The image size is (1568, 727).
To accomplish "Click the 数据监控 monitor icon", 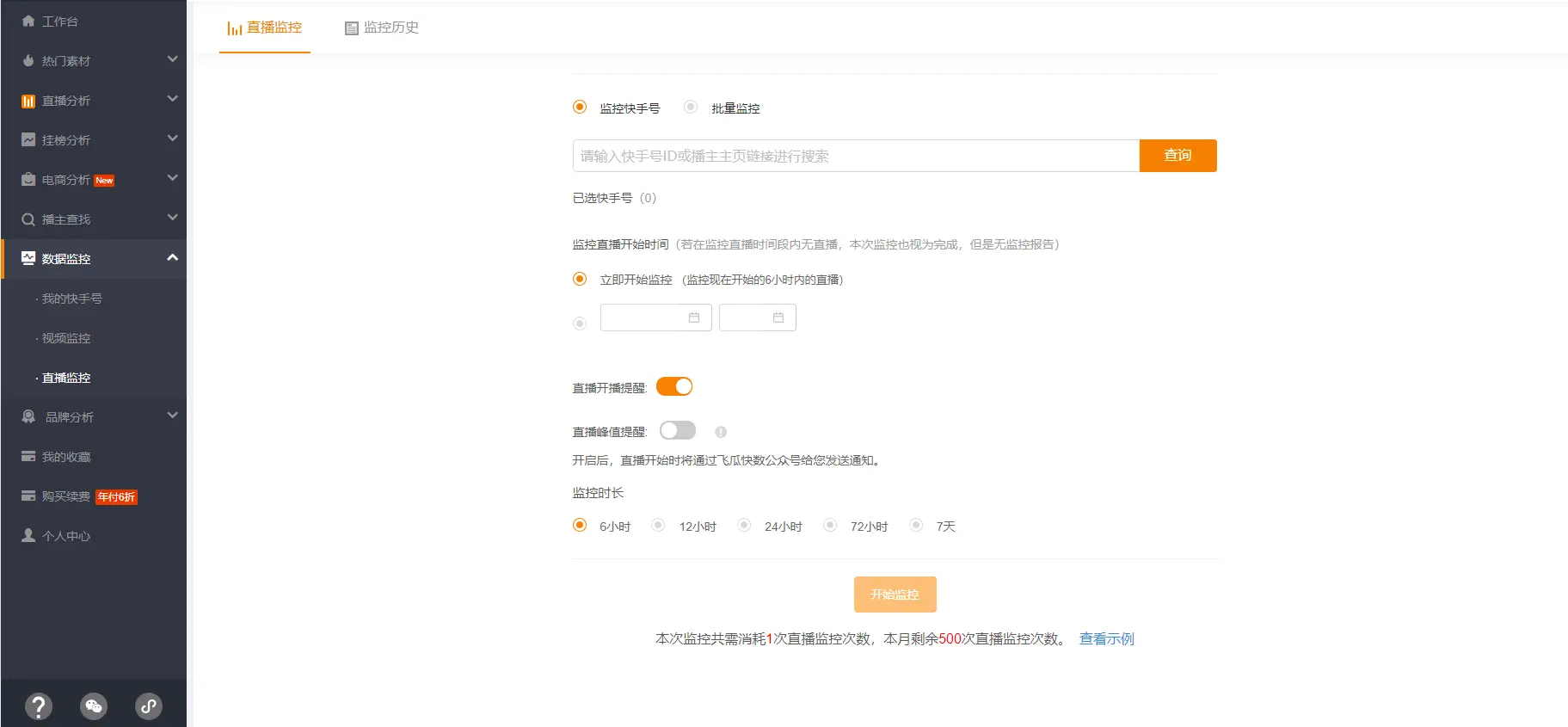I will pos(28,258).
